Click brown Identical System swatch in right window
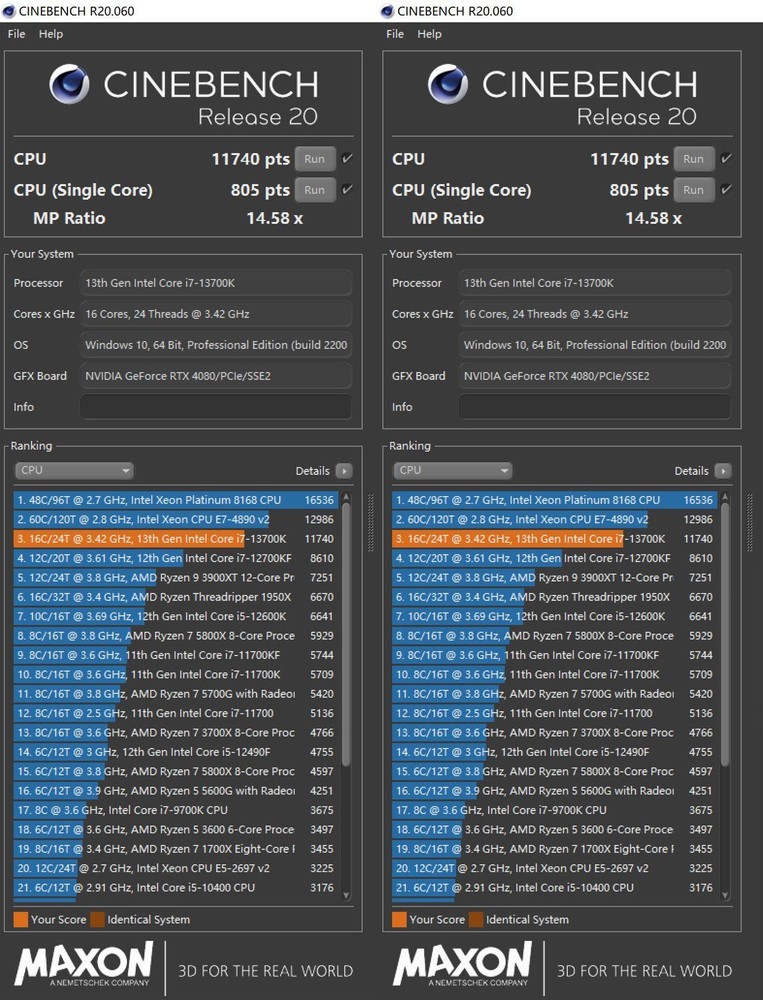Viewport: 763px width, 1000px height. 476,919
